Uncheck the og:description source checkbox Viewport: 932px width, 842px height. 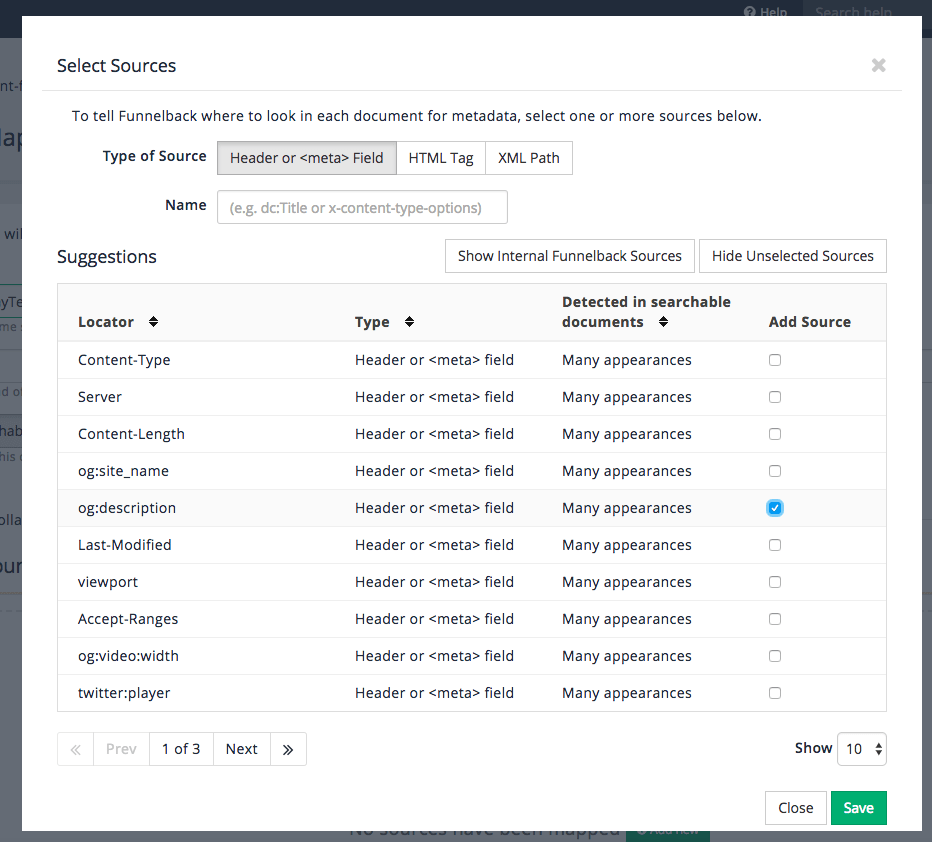pos(775,507)
